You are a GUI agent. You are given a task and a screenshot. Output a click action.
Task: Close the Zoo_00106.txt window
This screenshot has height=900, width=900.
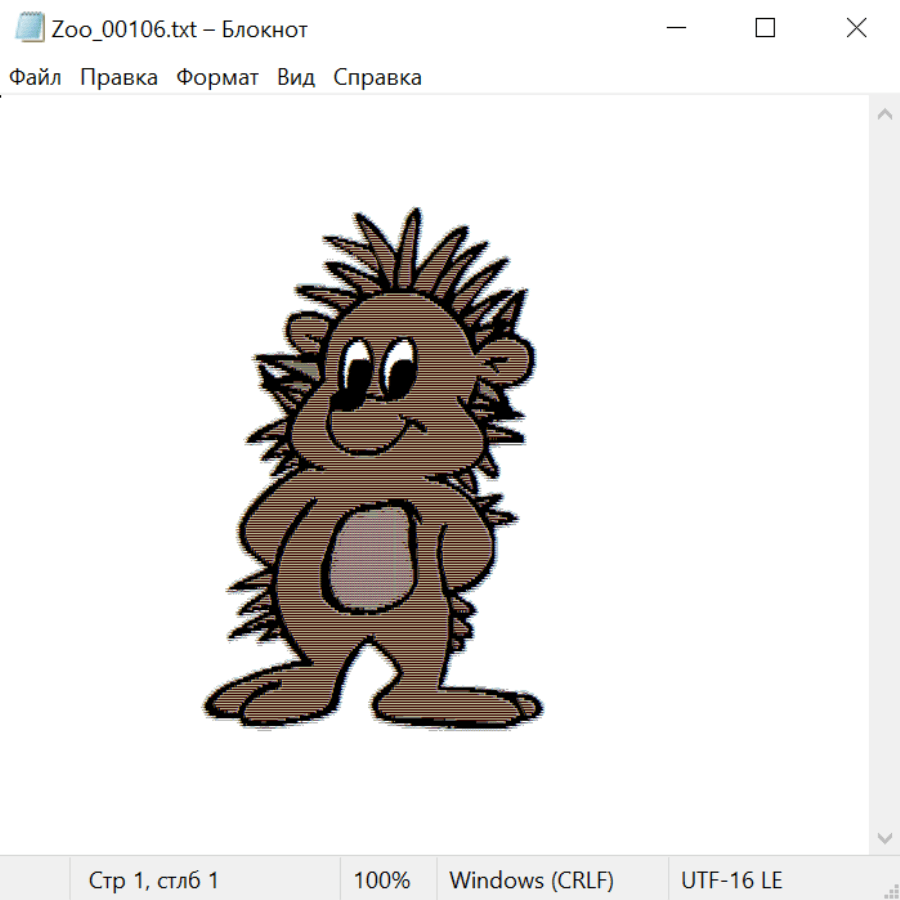(x=856, y=28)
